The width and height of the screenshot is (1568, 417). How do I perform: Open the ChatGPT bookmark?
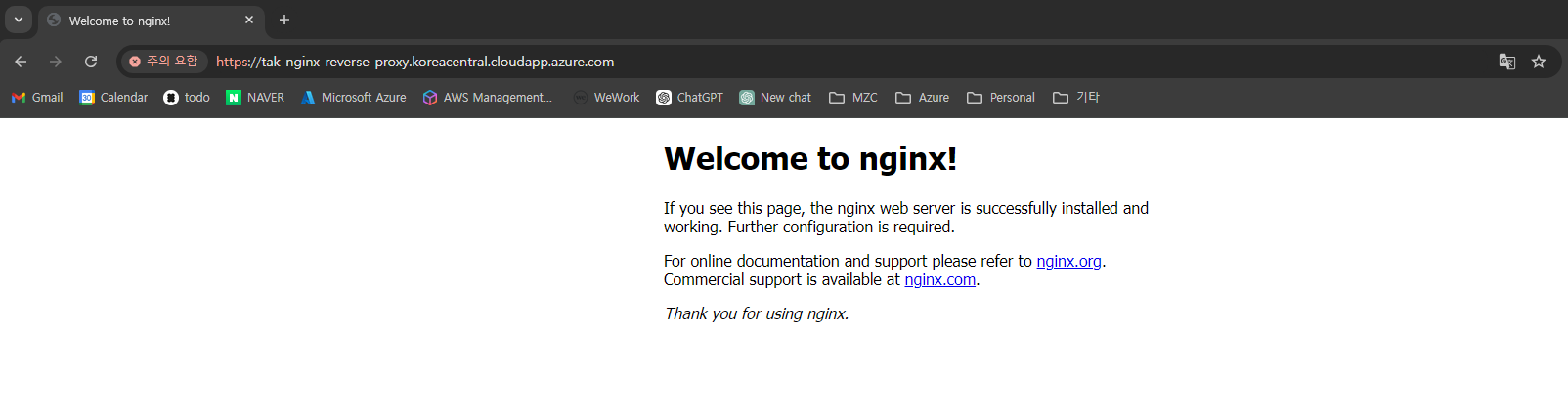point(690,98)
